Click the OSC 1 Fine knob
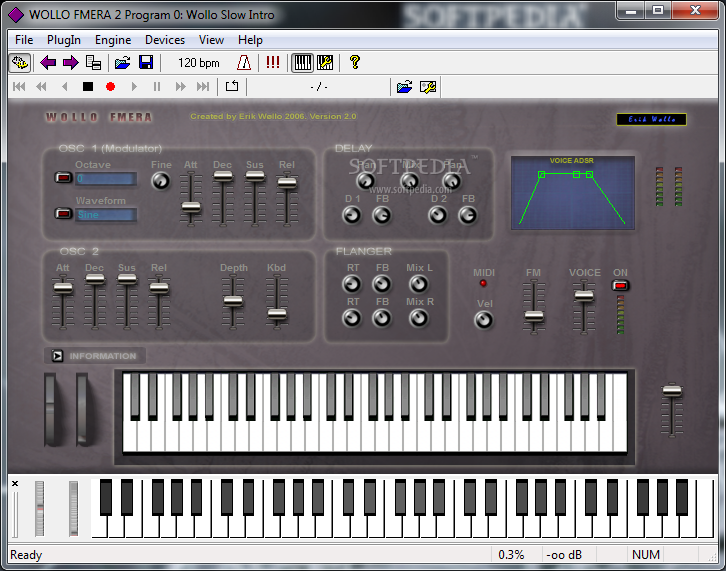Viewport: 726px width, 571px height. point(161,181)
